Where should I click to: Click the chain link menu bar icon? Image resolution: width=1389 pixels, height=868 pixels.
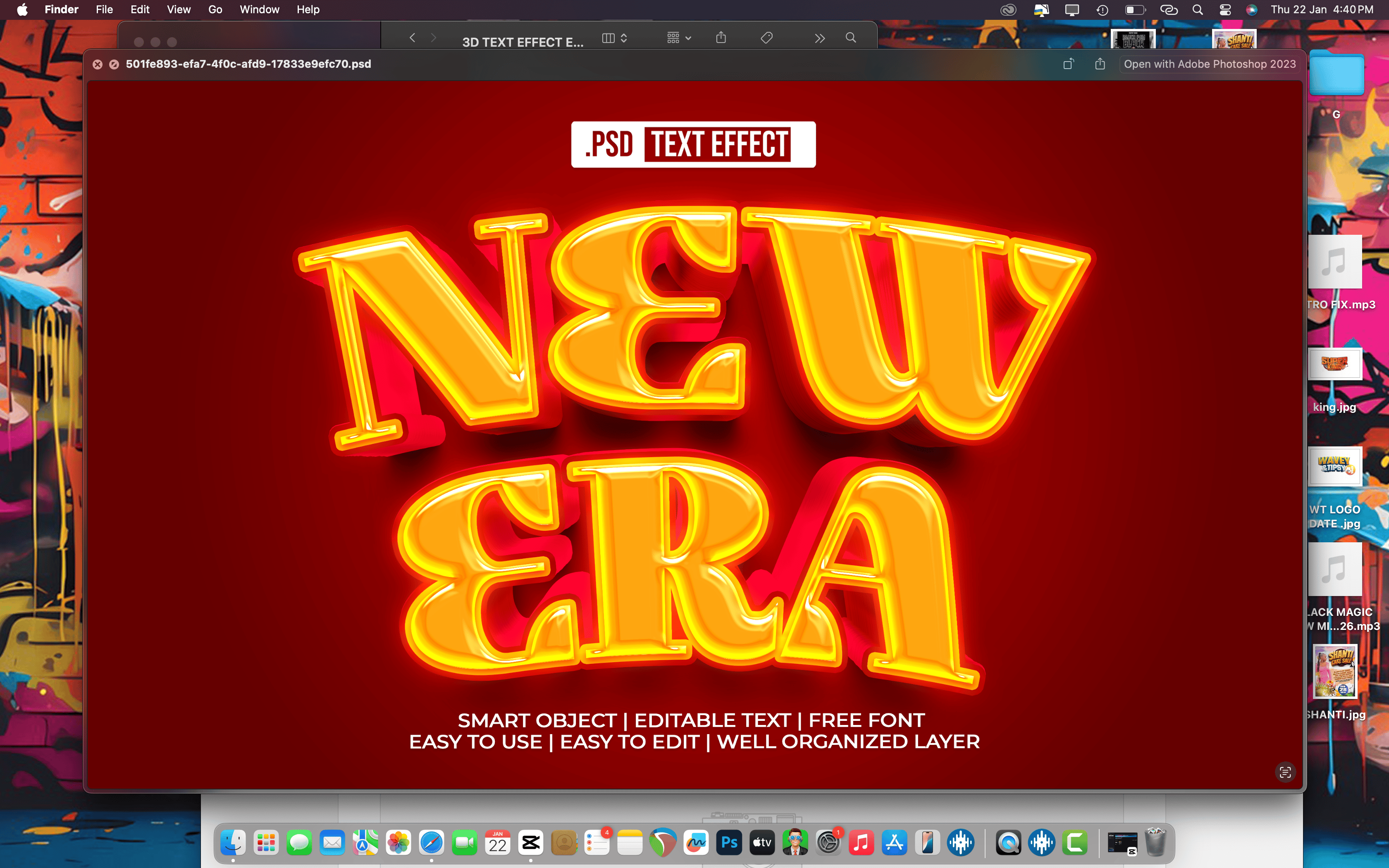(x=1169, y=10)
